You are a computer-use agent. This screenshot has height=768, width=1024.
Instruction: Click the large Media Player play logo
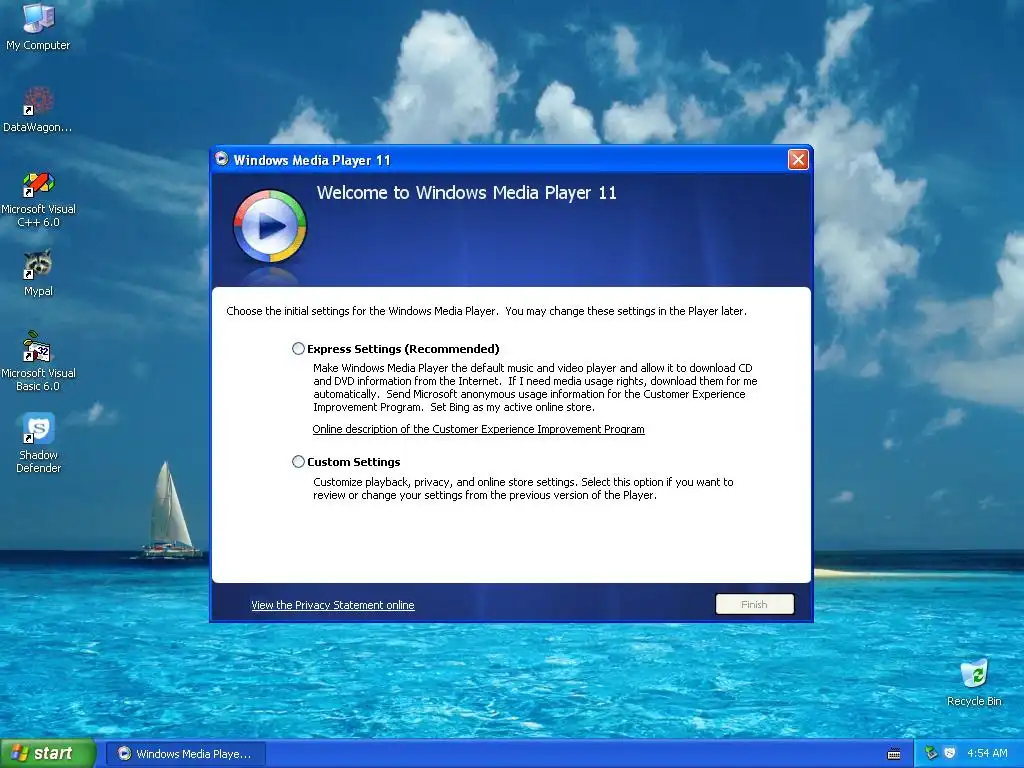(x=270, y=226)
